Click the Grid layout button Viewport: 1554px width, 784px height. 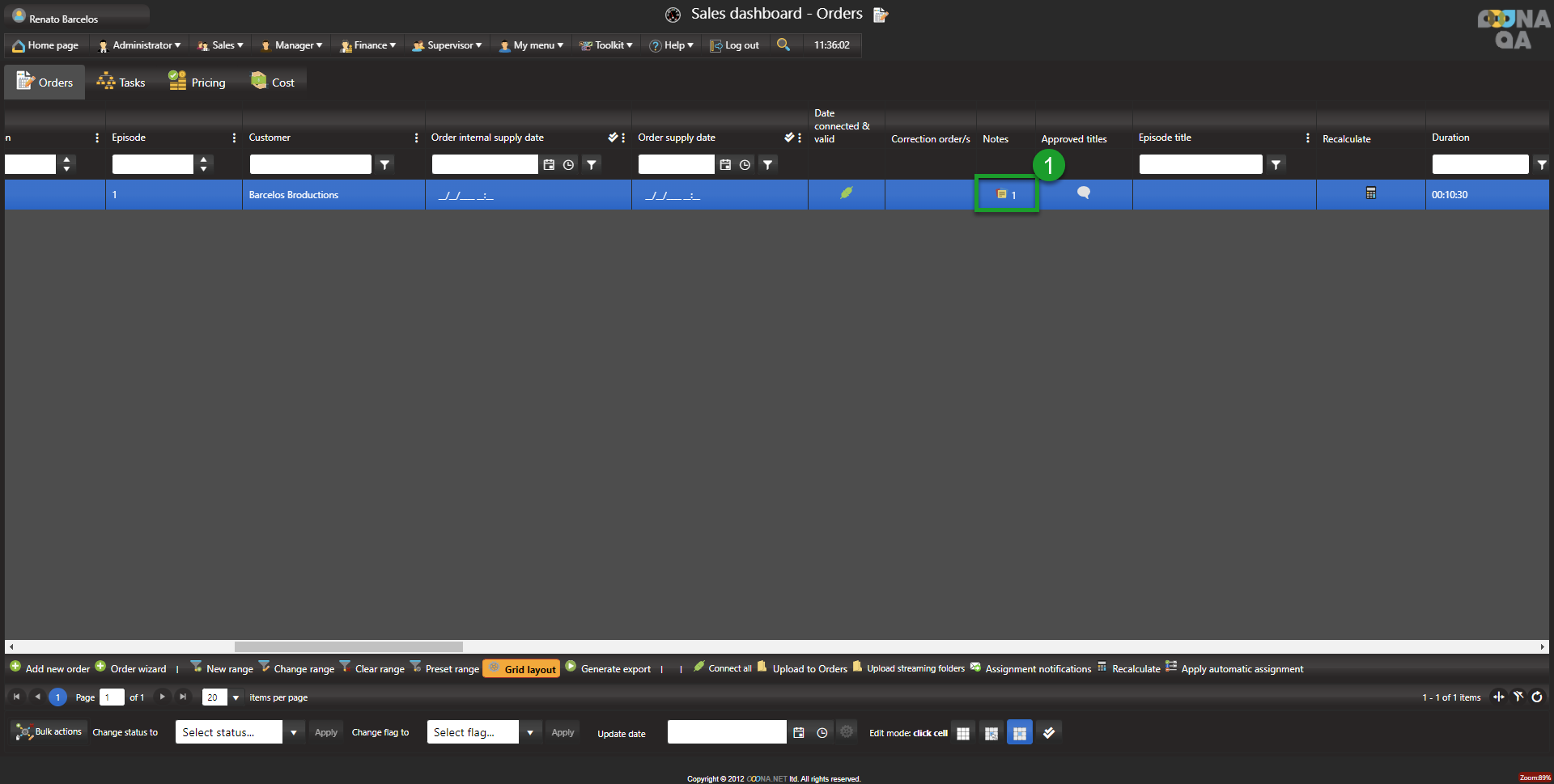[x=521, y=669]
